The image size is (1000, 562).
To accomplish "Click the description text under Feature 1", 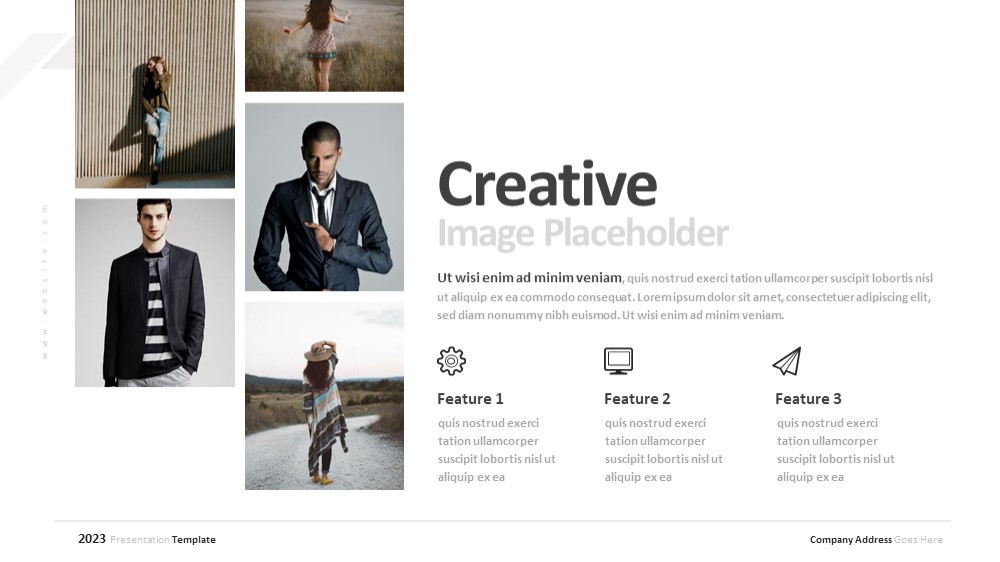I will click(496, 450).
